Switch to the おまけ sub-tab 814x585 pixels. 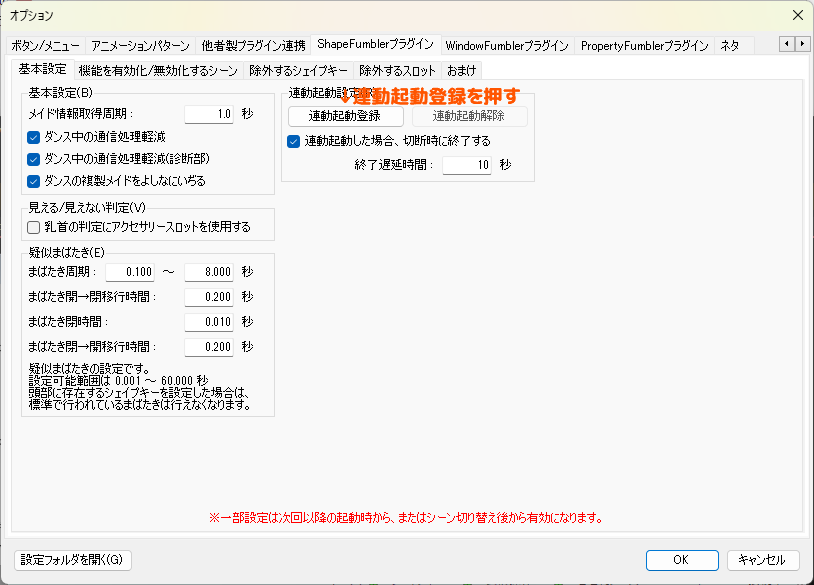(462, 70)
